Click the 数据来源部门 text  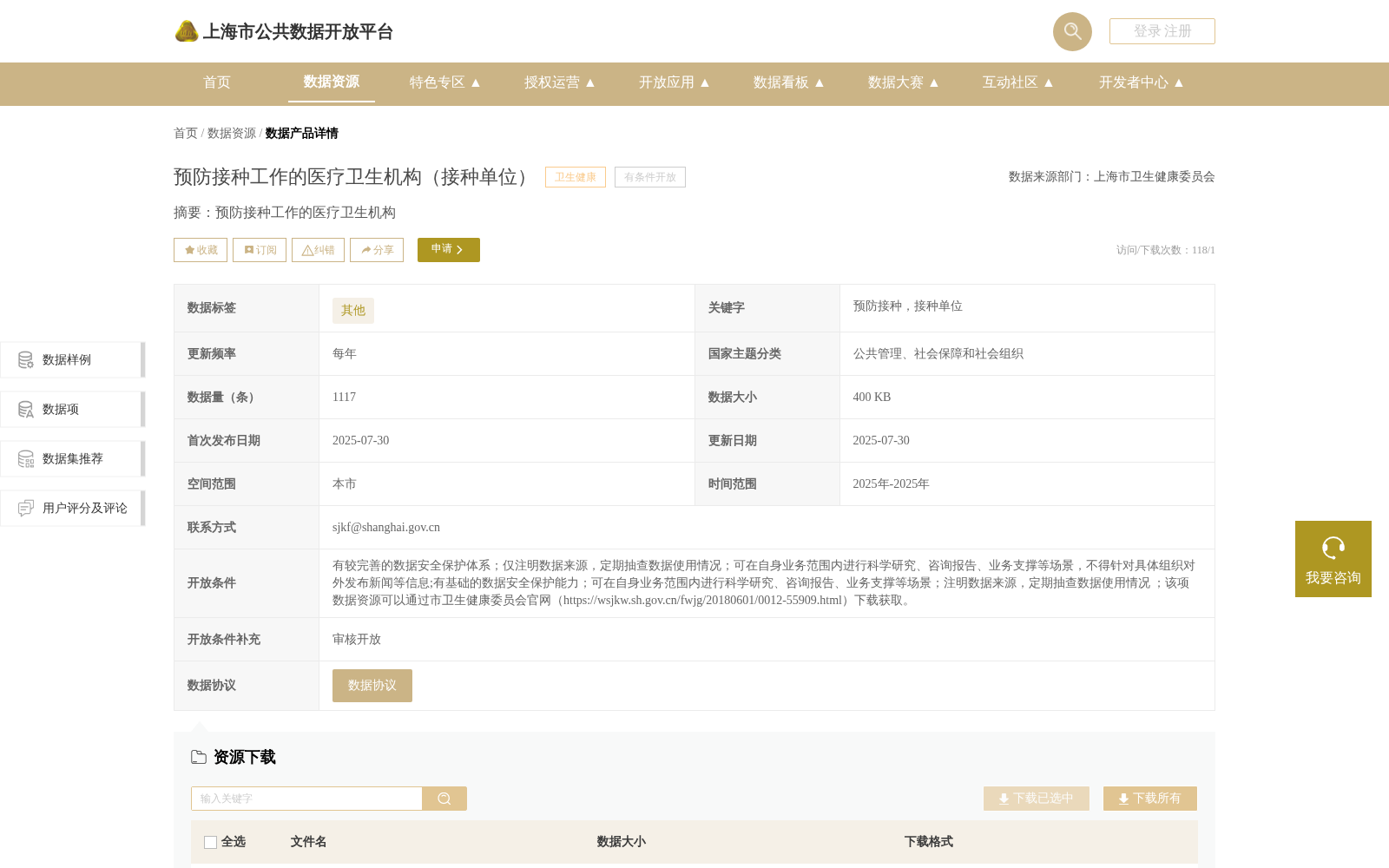(1111, 177)
